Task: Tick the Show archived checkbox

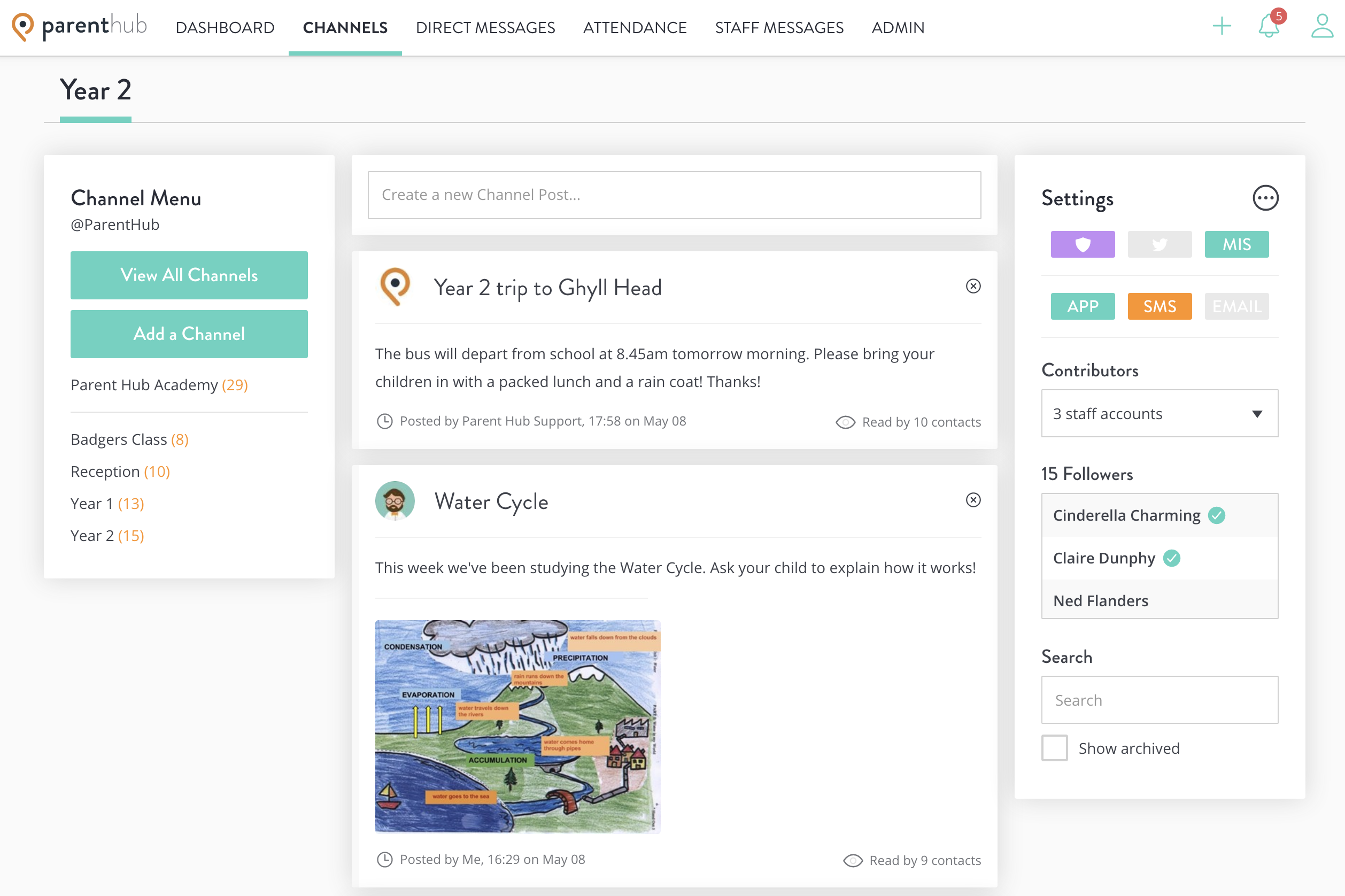Action: point(1054,748)
